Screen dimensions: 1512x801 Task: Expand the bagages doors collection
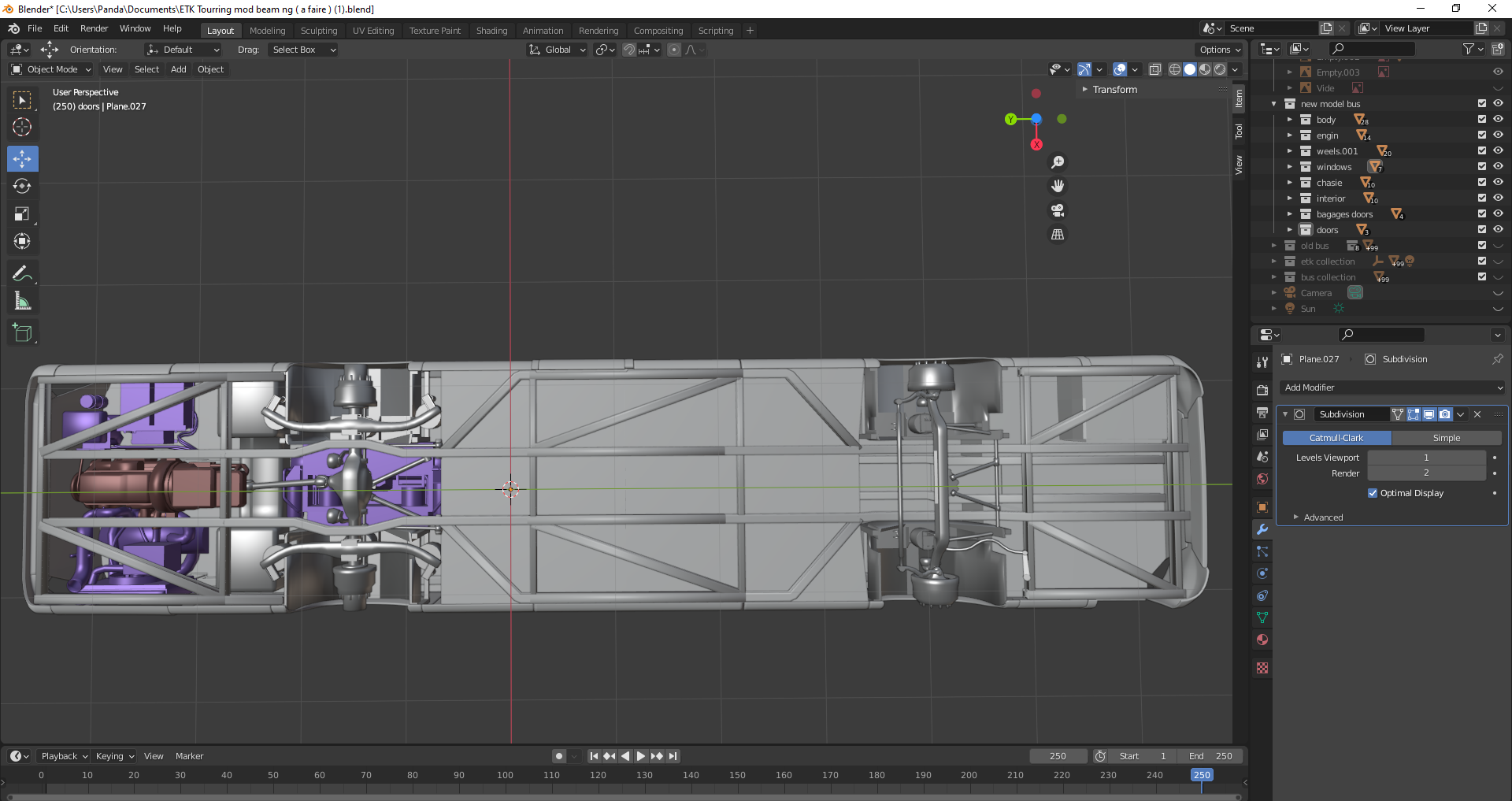point(1290,214)
